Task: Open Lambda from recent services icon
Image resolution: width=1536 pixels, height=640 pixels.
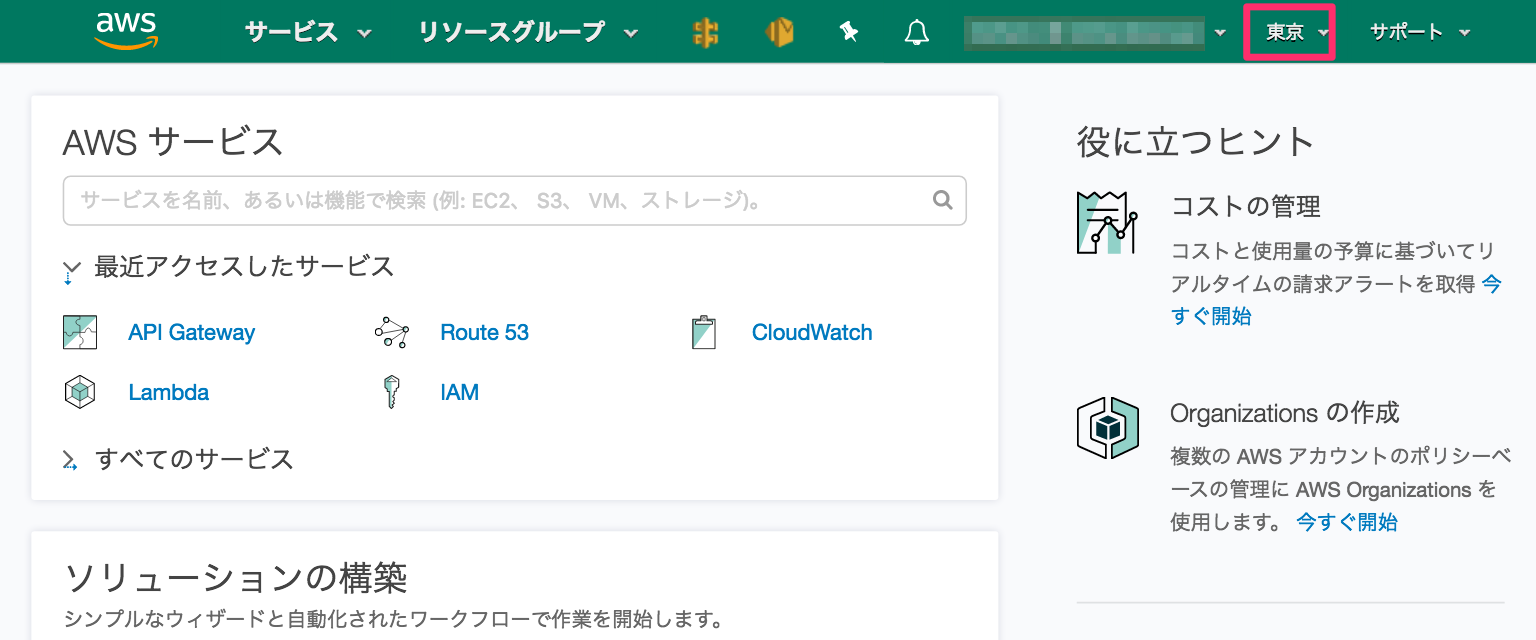Action: point(79,391)
